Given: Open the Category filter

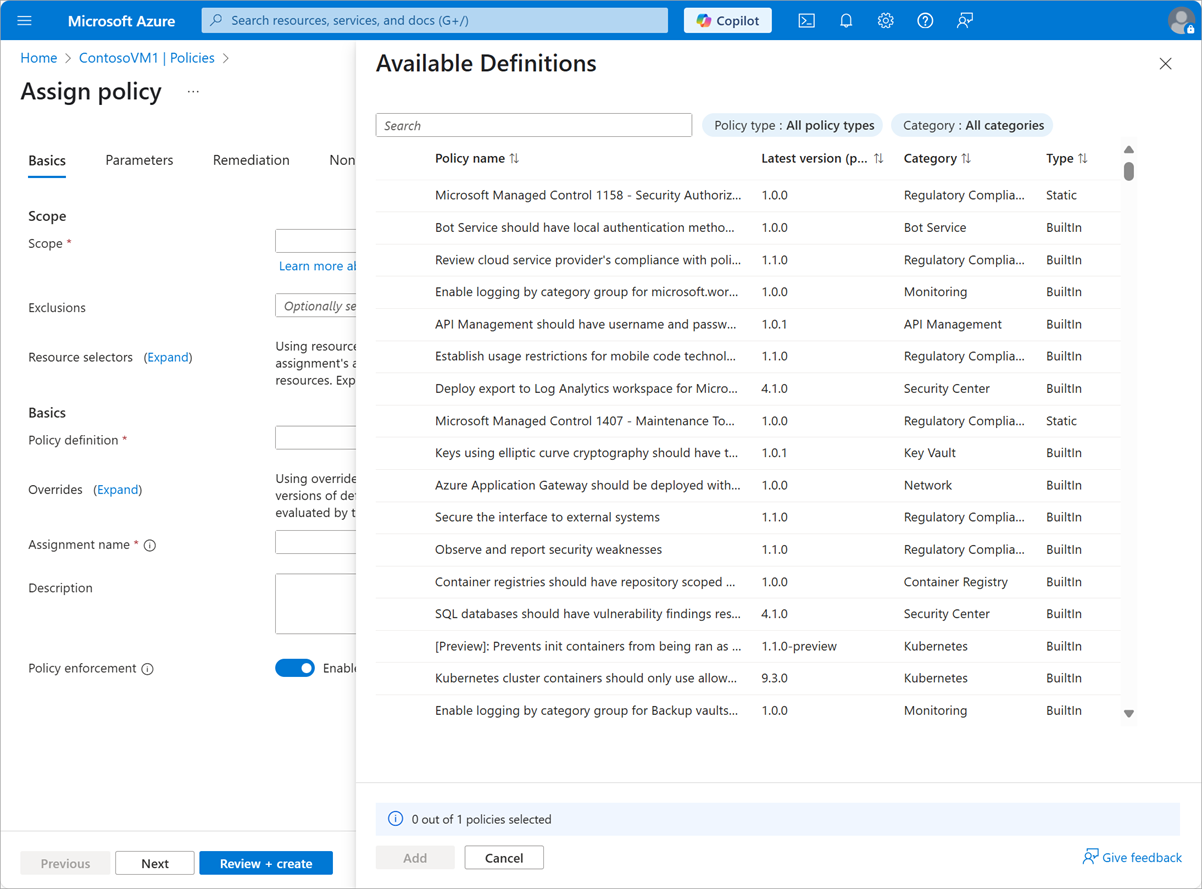Looking at the screenshot, I should coord(973,125).
